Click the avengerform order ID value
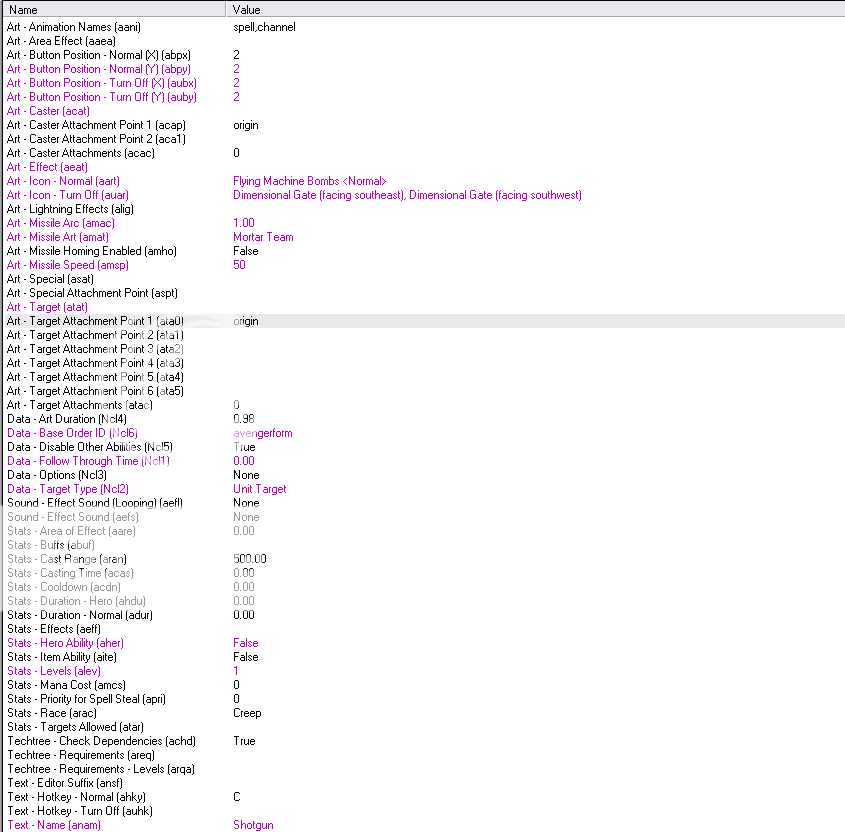The height and width of the screenshot is (832, 845). click(x=262, y=433)
